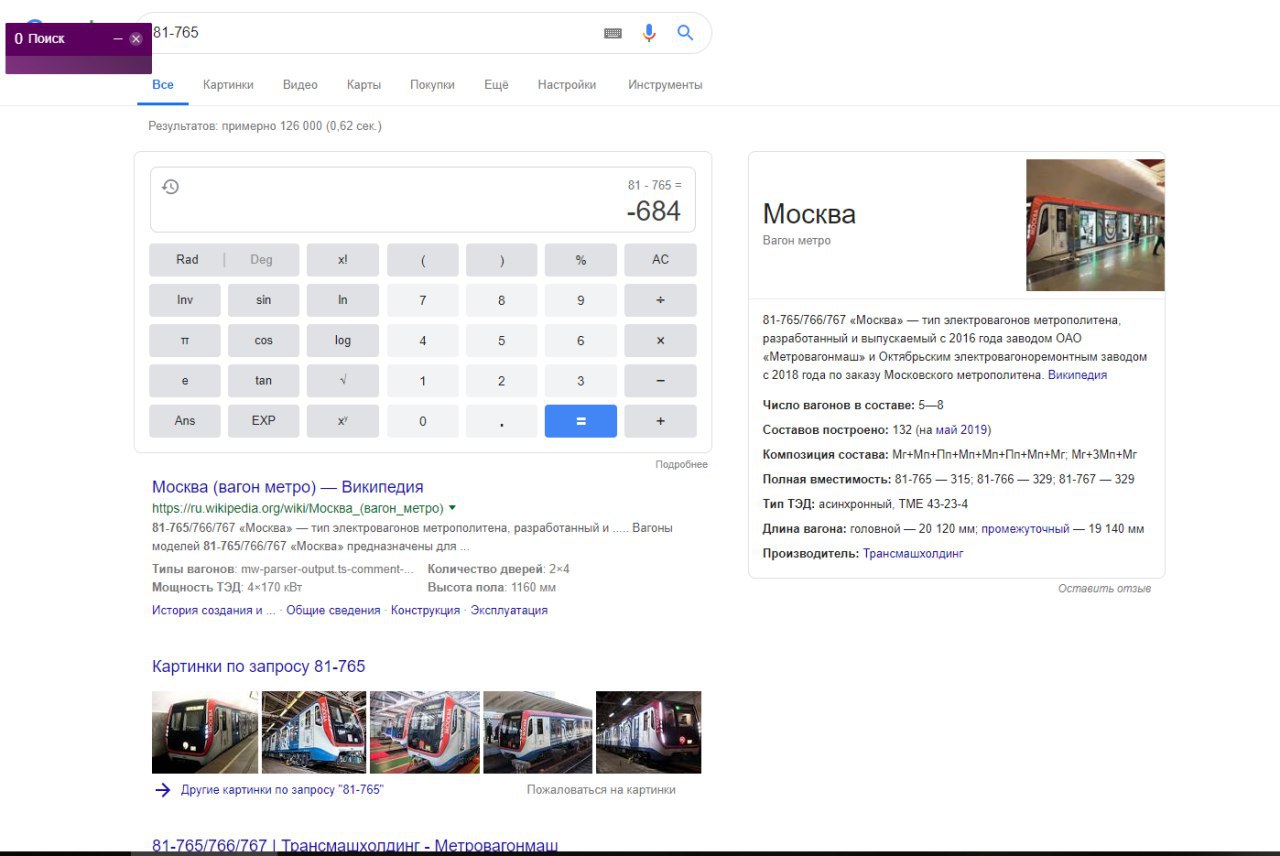The height and width of the screenshot is (856, 1280).
Task: Toggle Rad angle mode on calculator
Action: 187,260
